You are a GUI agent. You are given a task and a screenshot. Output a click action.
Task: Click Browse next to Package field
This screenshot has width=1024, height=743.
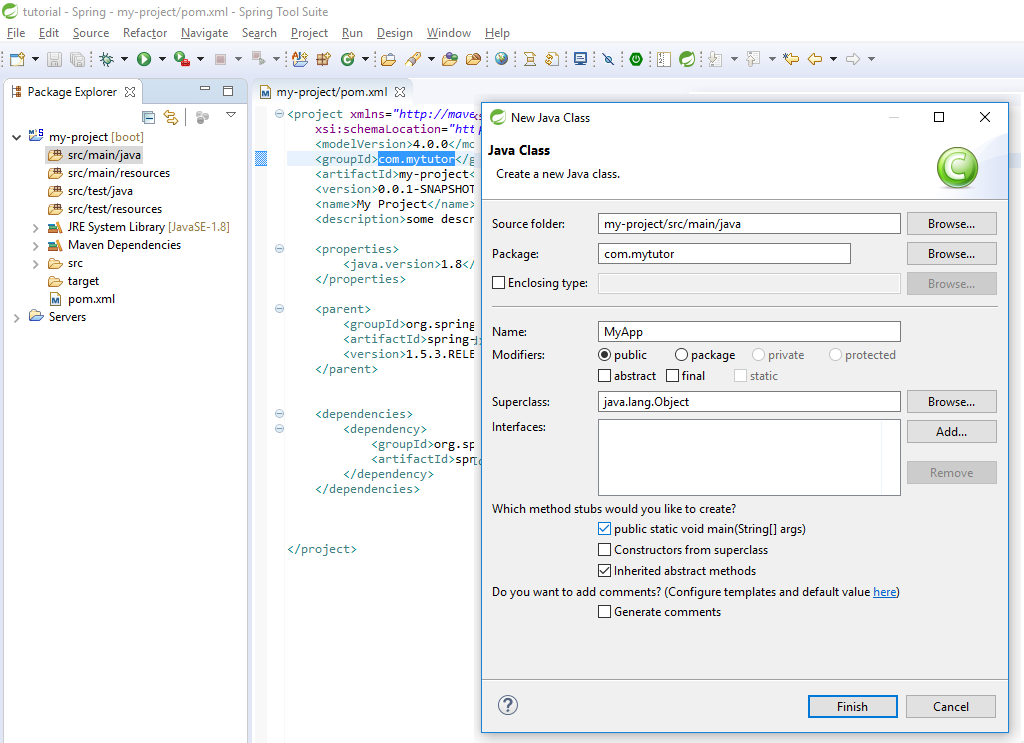coord(952,254)
